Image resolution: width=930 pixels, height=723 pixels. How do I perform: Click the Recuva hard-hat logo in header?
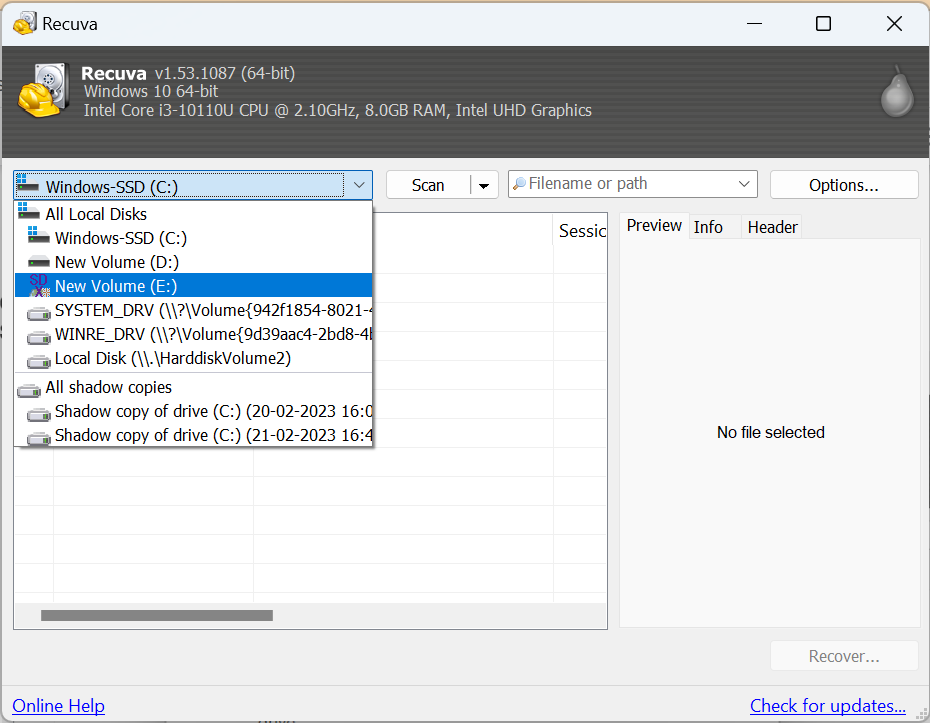pyautogui.click(x=43, y=90)
